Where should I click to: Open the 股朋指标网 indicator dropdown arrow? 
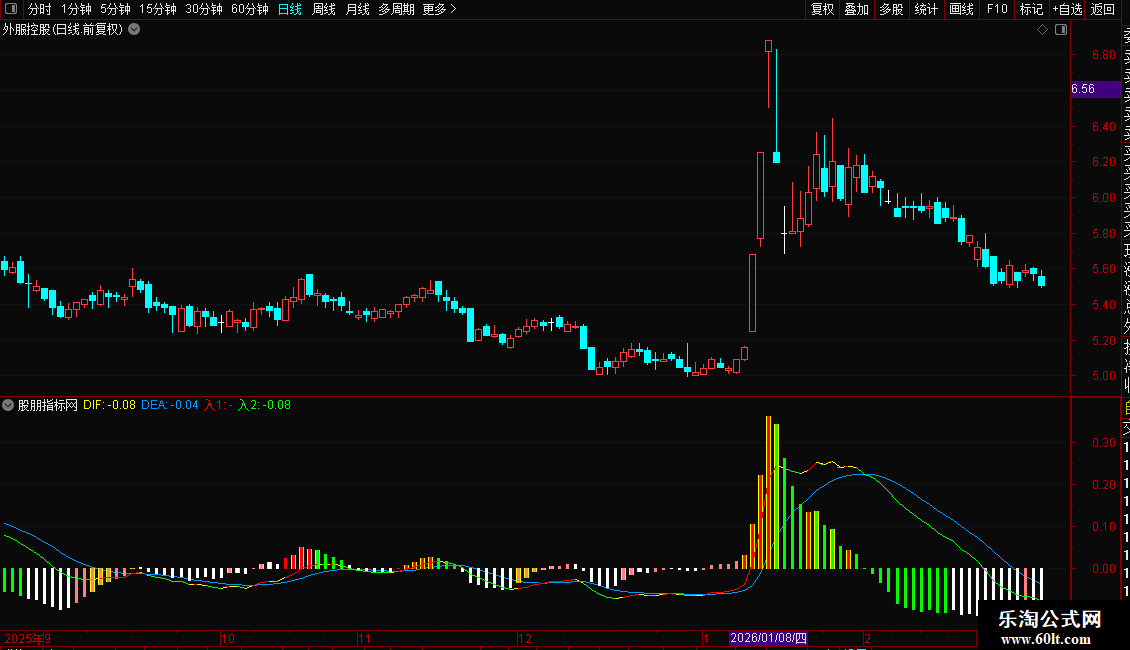8,405
